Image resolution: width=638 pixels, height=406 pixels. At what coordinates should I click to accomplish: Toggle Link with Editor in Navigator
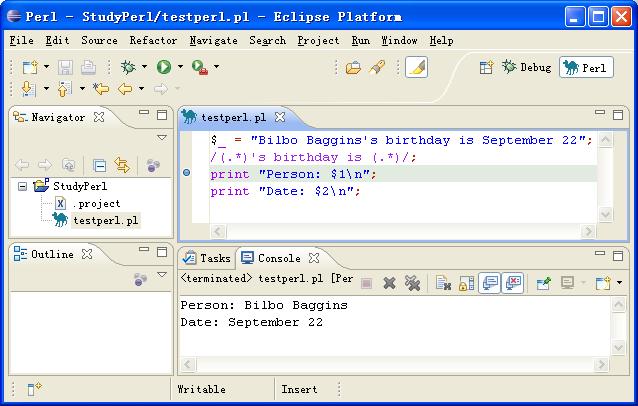coord(122,165)
